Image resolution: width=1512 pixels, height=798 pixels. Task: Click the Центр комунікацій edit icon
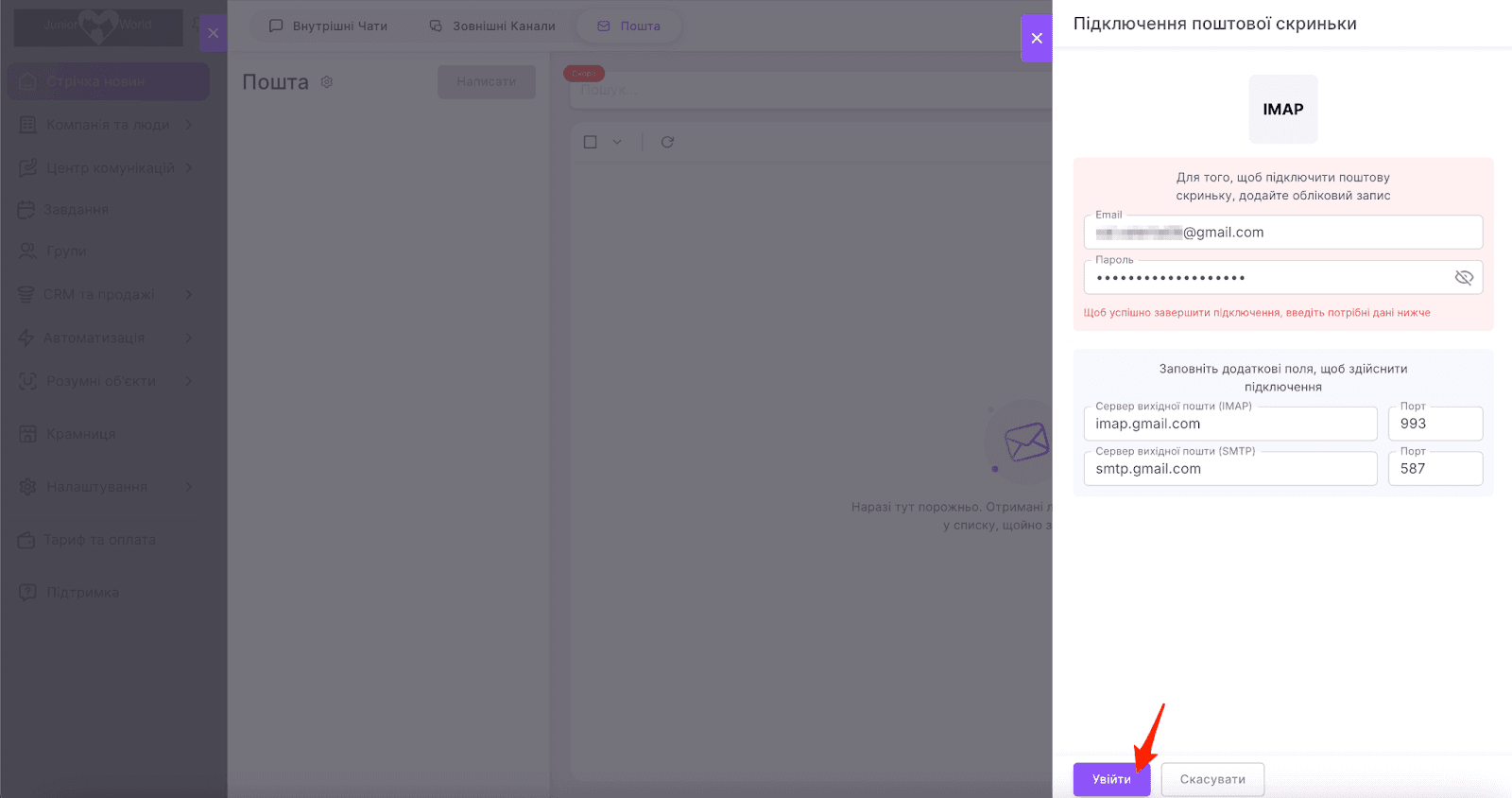(x=27, y=168)
